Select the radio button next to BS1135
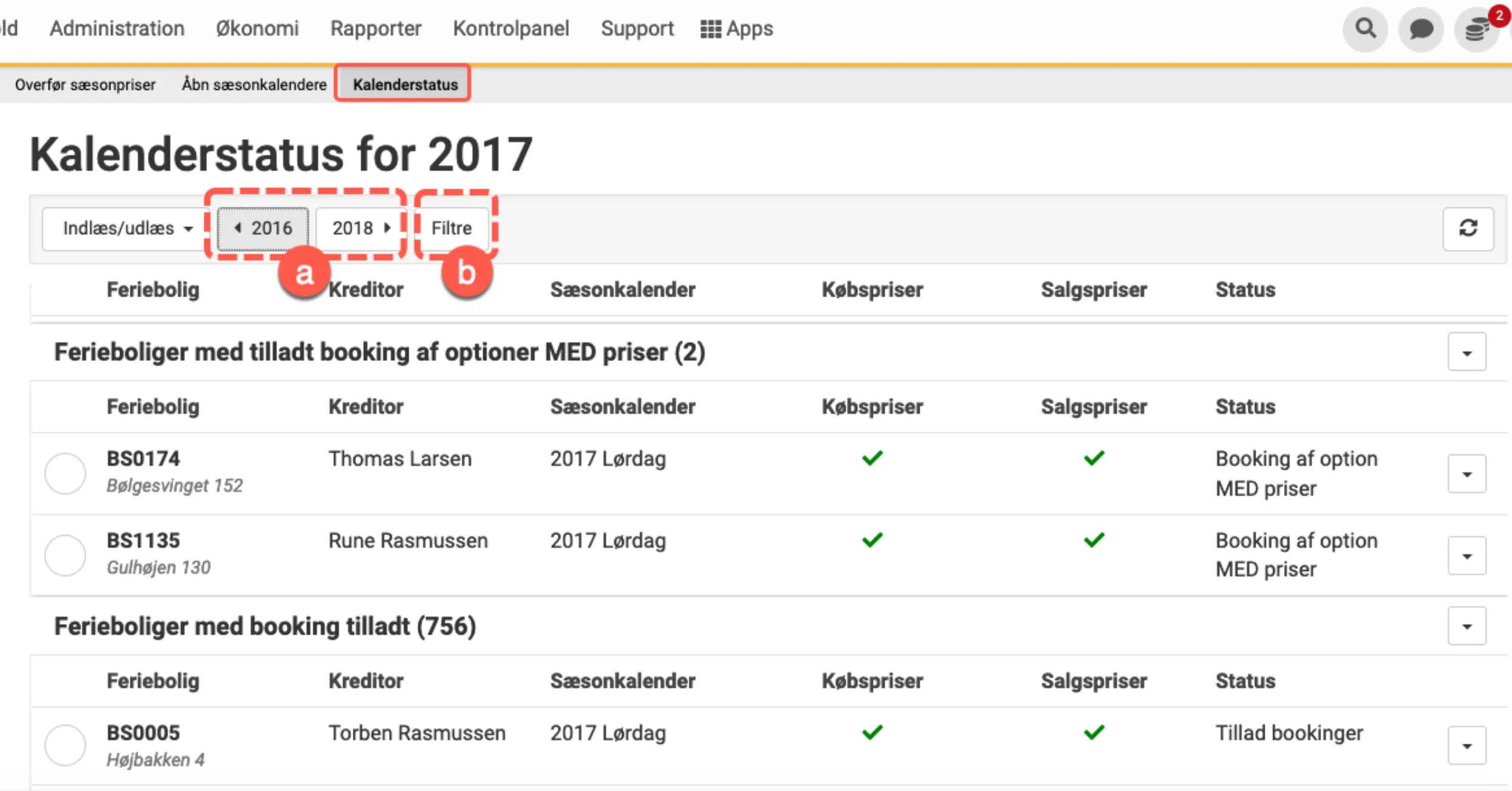The image size is (1512, 791). coord(65,554)
